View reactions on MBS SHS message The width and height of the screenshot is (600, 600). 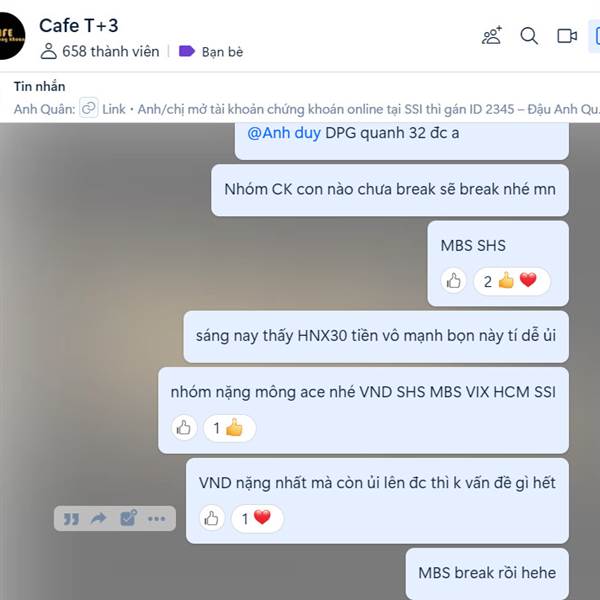[x=512, y=281]
